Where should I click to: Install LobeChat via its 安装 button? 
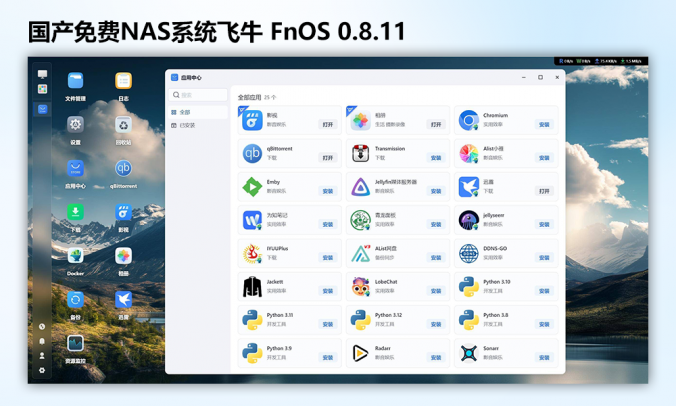tap(436, 291)
